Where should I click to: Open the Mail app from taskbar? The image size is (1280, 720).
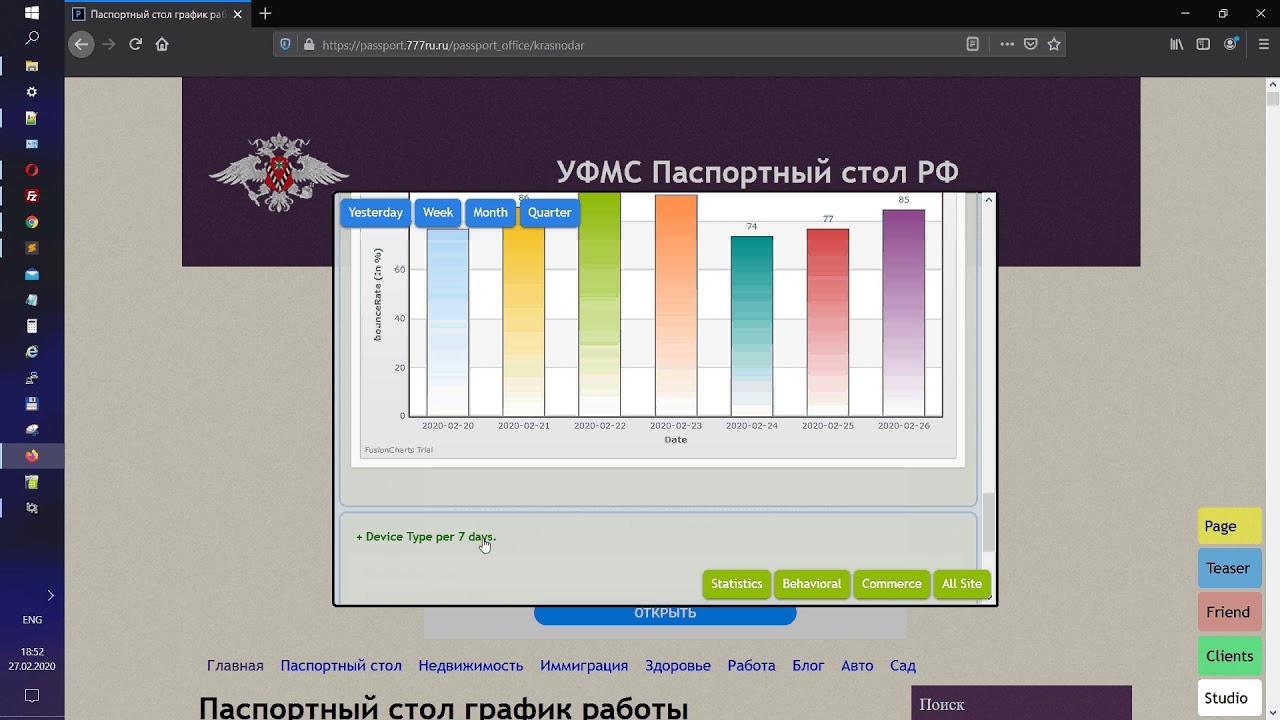pos(32,274)
